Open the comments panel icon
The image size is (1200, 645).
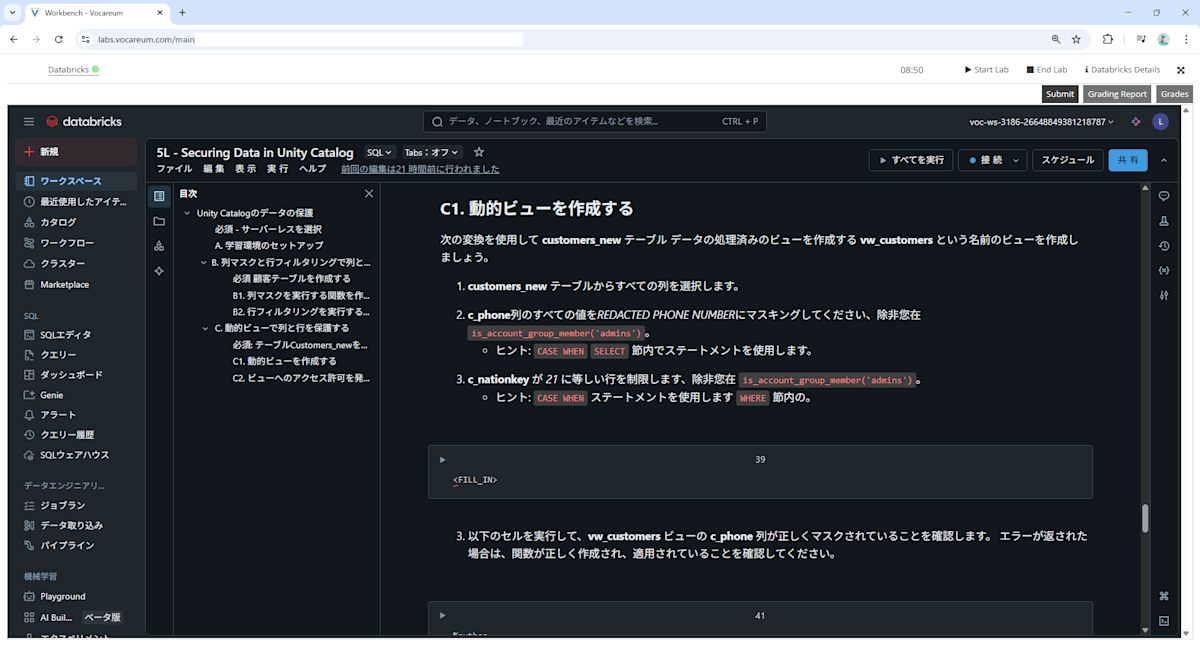tap(1164, 196)
